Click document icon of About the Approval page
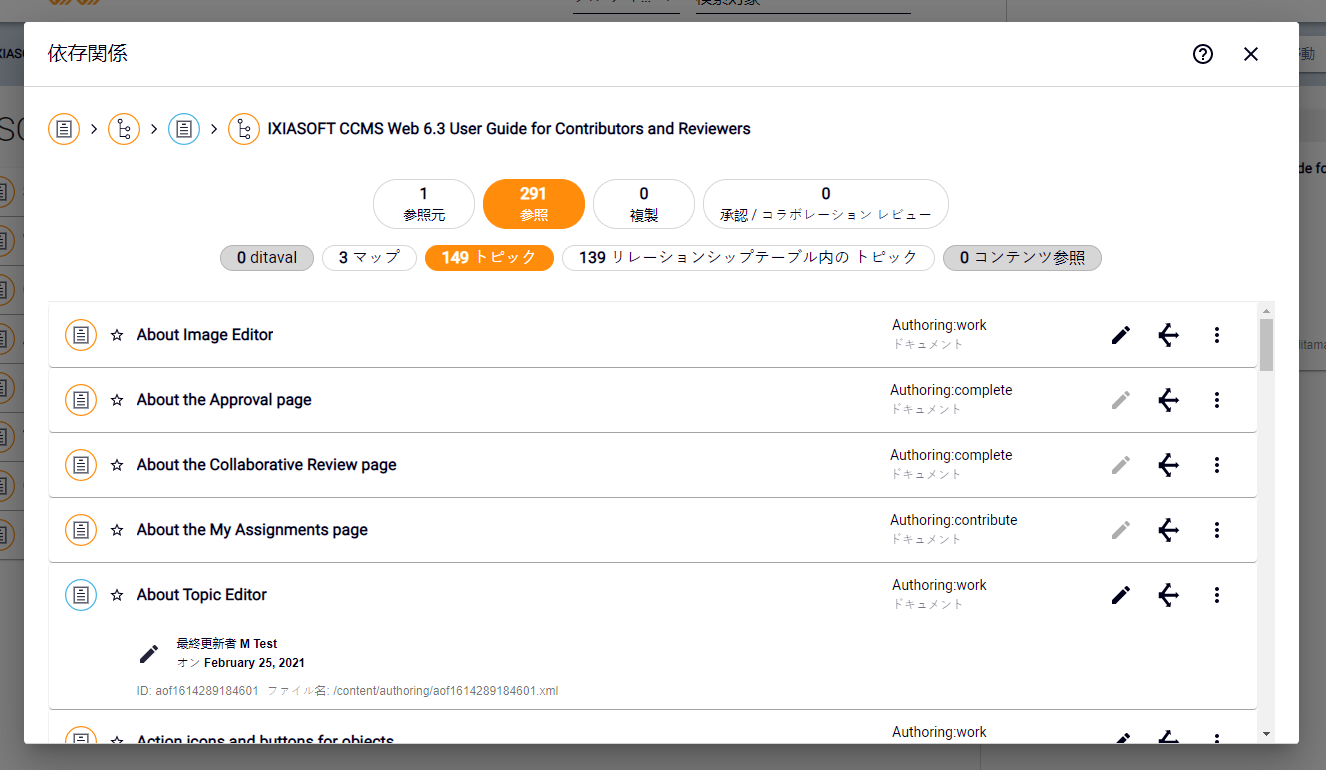The image size is (1326, 770). pos(81,400)
